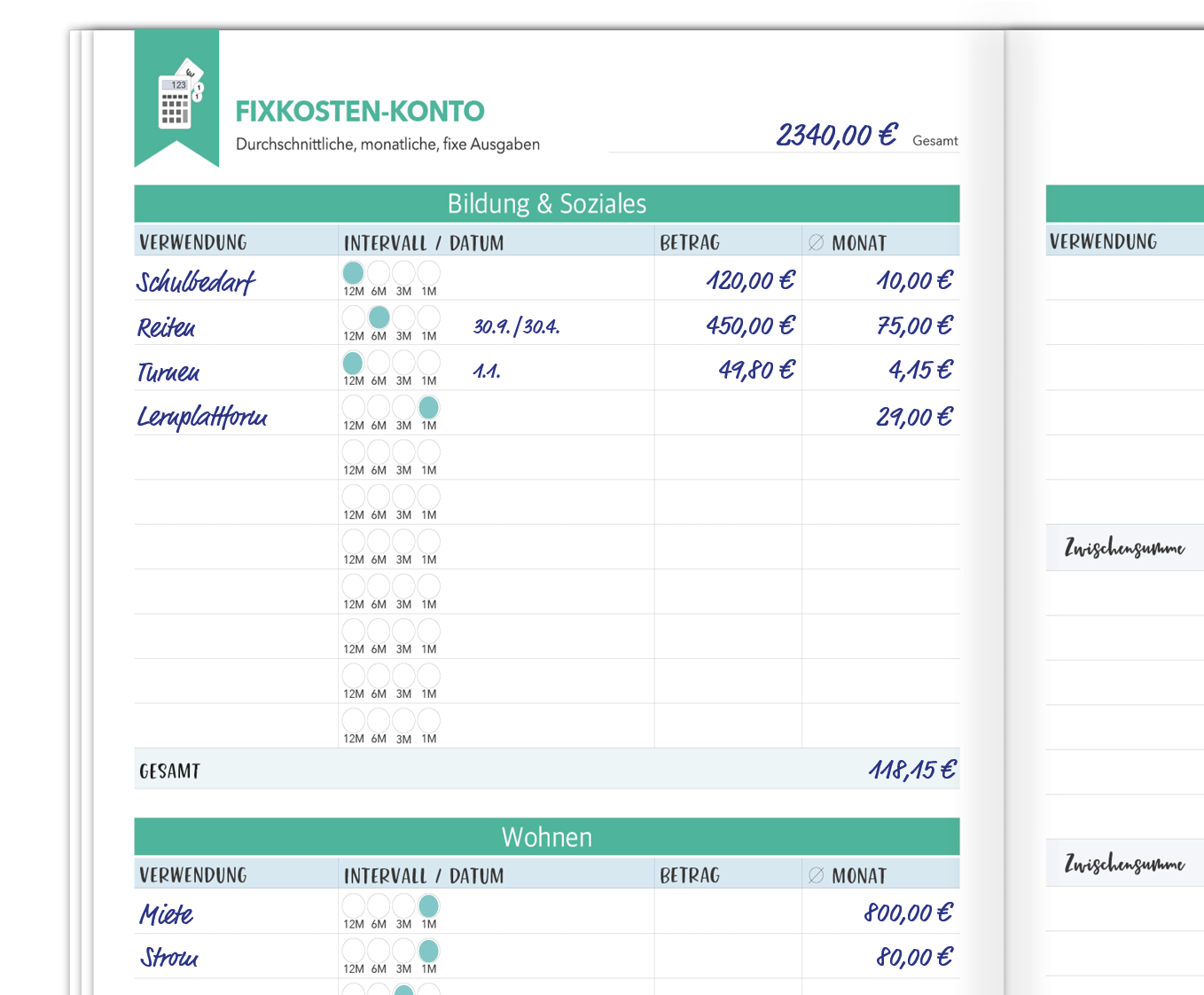Viewport: 1204px width, 995px height.
Task: Select the 6M circle for Lernplattform
Action: 379,406
